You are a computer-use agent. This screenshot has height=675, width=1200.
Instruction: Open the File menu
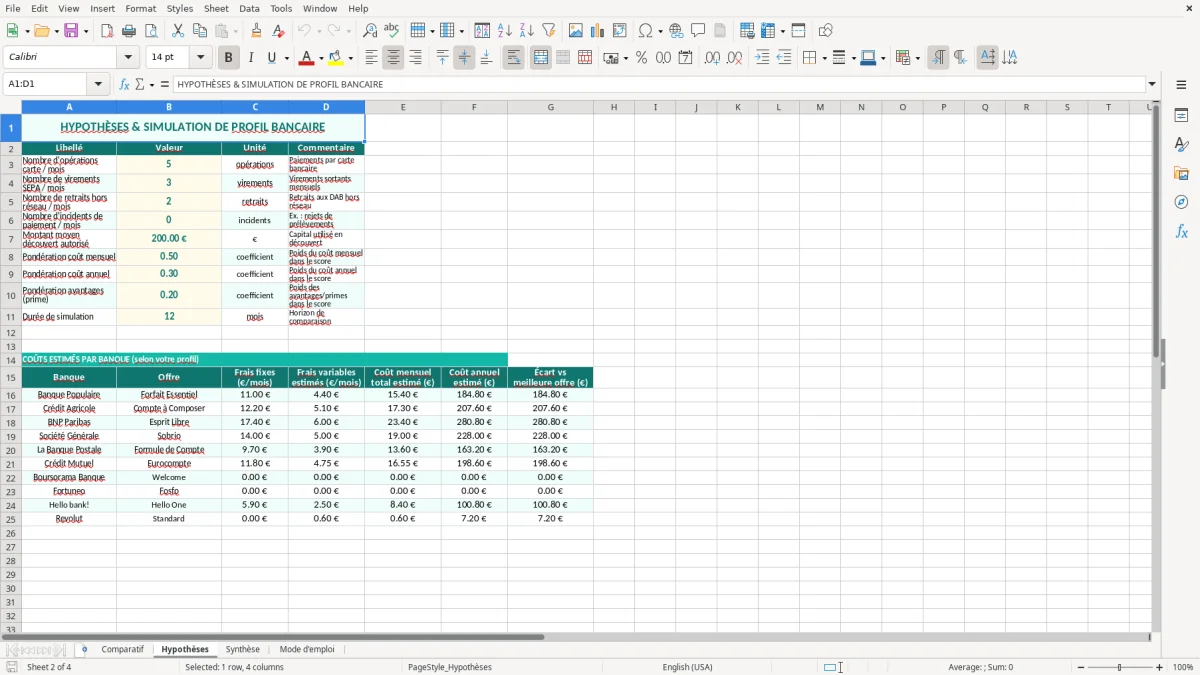click(13, 8)
